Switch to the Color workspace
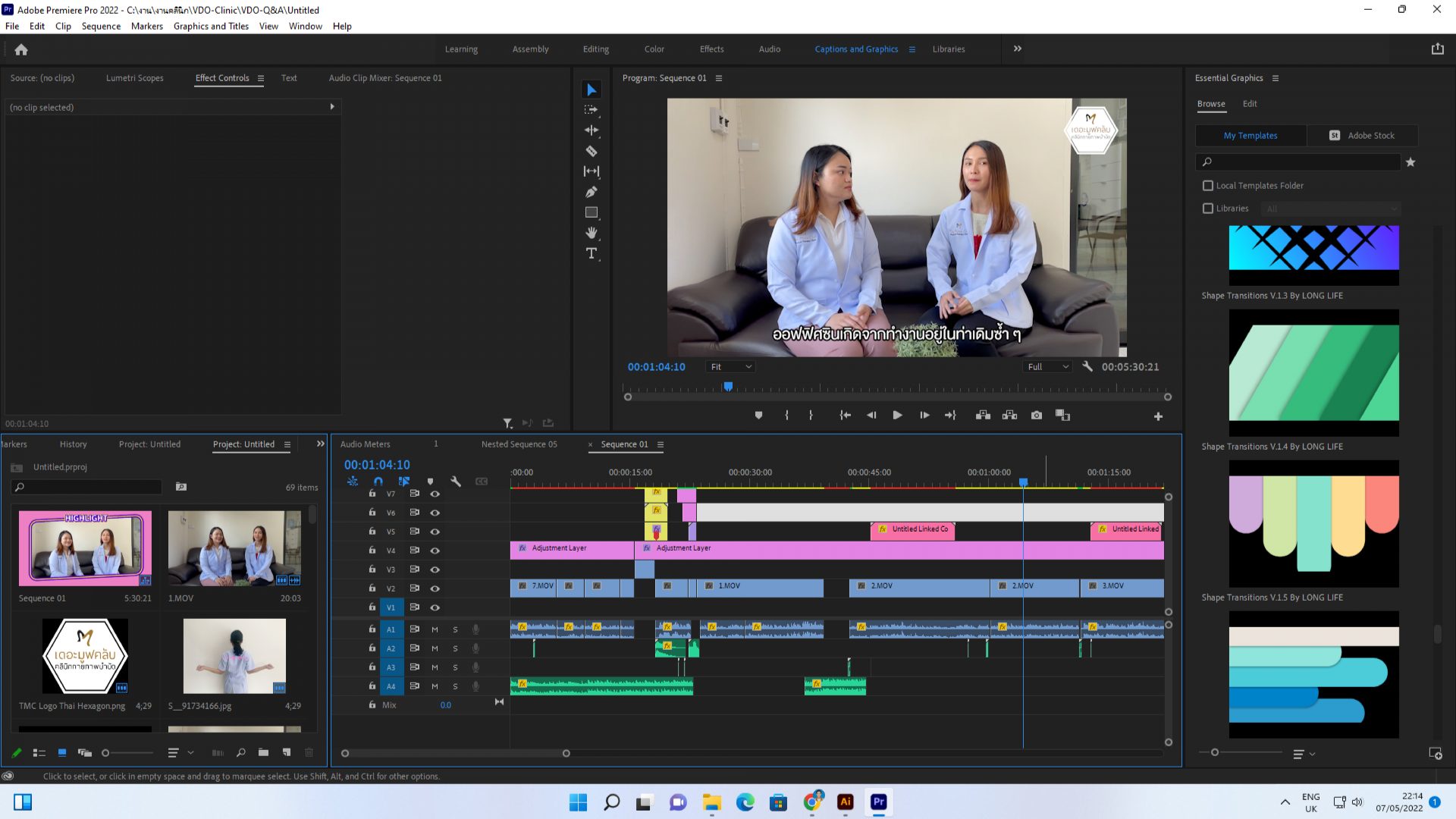This screenshot has height=819, width=1456. (x=654, y=49)
